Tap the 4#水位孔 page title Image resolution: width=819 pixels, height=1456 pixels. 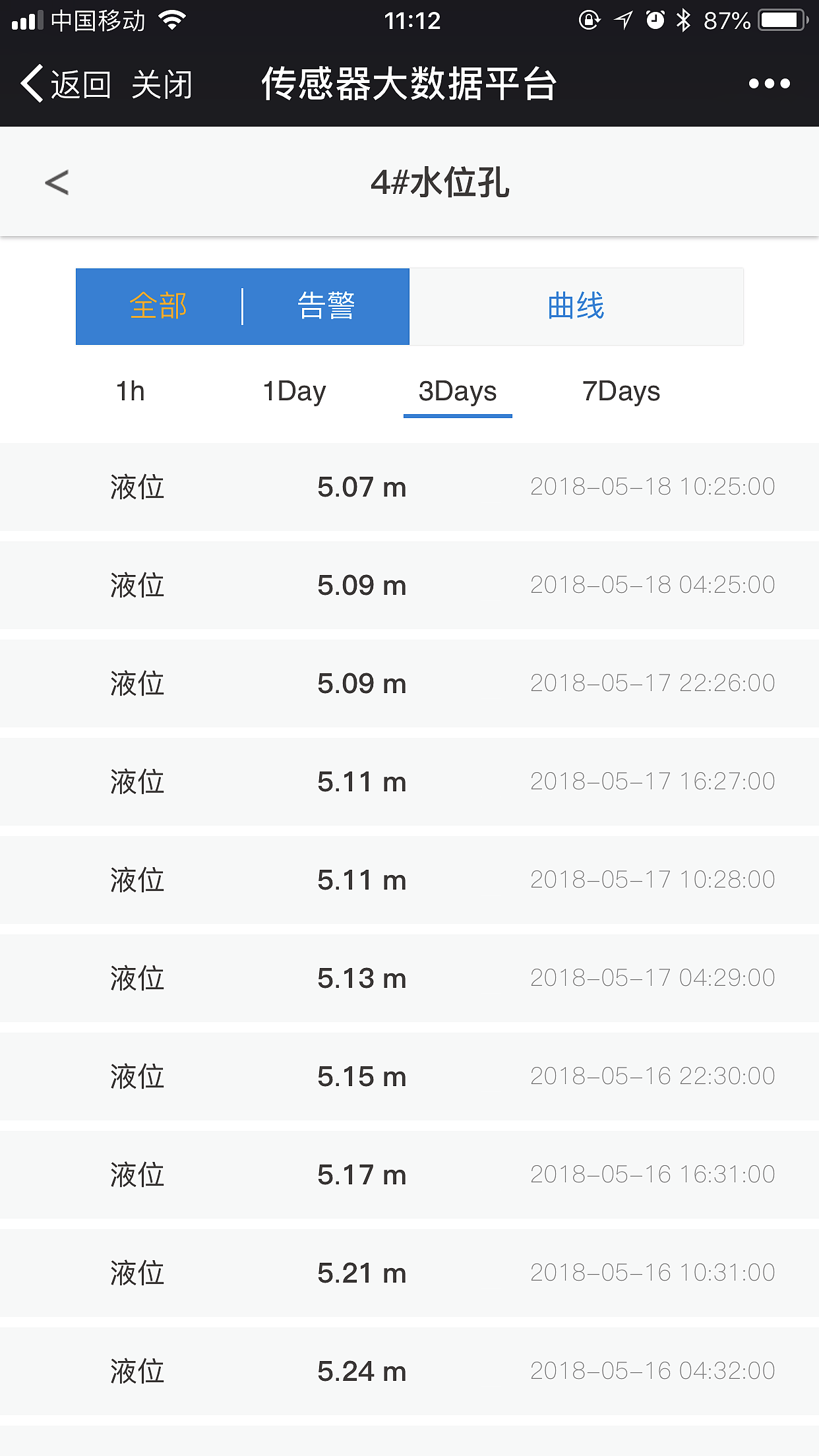point(440,183)
